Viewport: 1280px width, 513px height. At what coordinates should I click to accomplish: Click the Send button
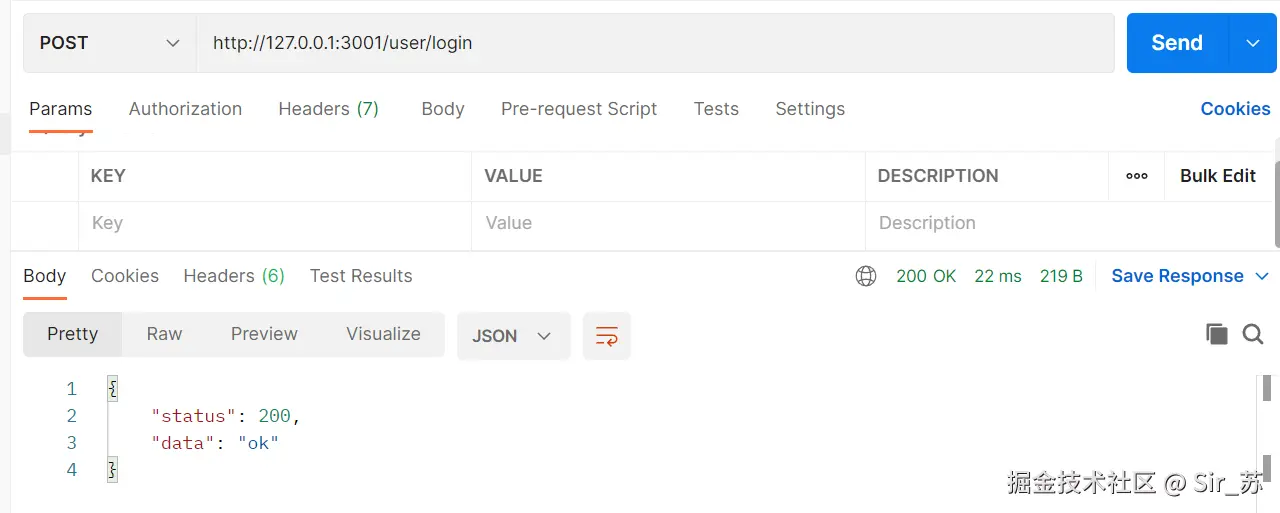tap(1176, 43)
